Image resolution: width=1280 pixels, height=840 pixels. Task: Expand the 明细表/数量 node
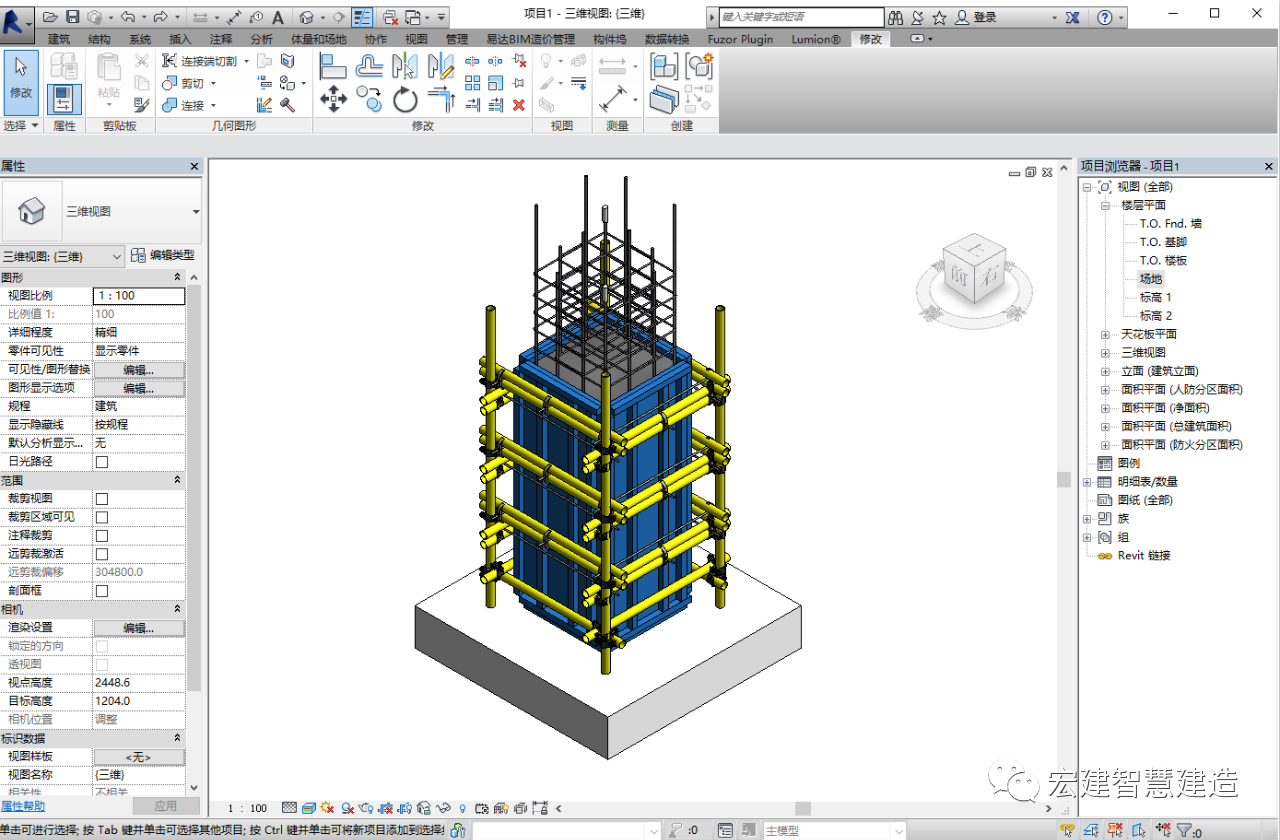click(x=1087, y=482)
